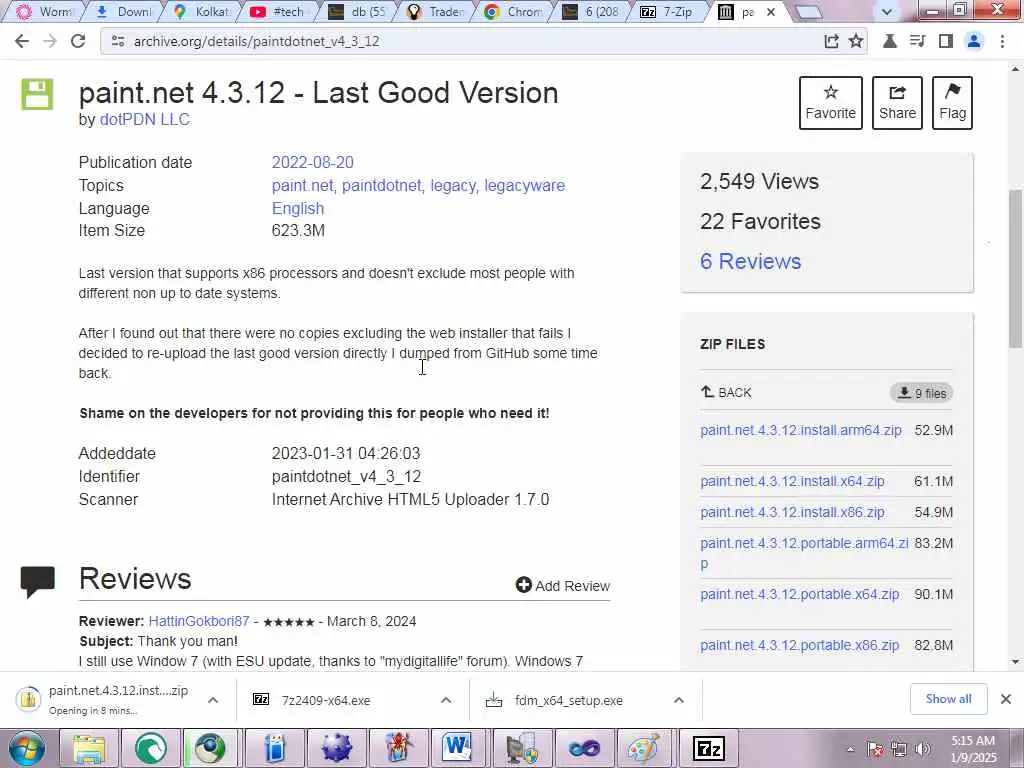Click the browser forward arrow
The height and width of the screenshot is (768, 1024).
tap(50, 41)
